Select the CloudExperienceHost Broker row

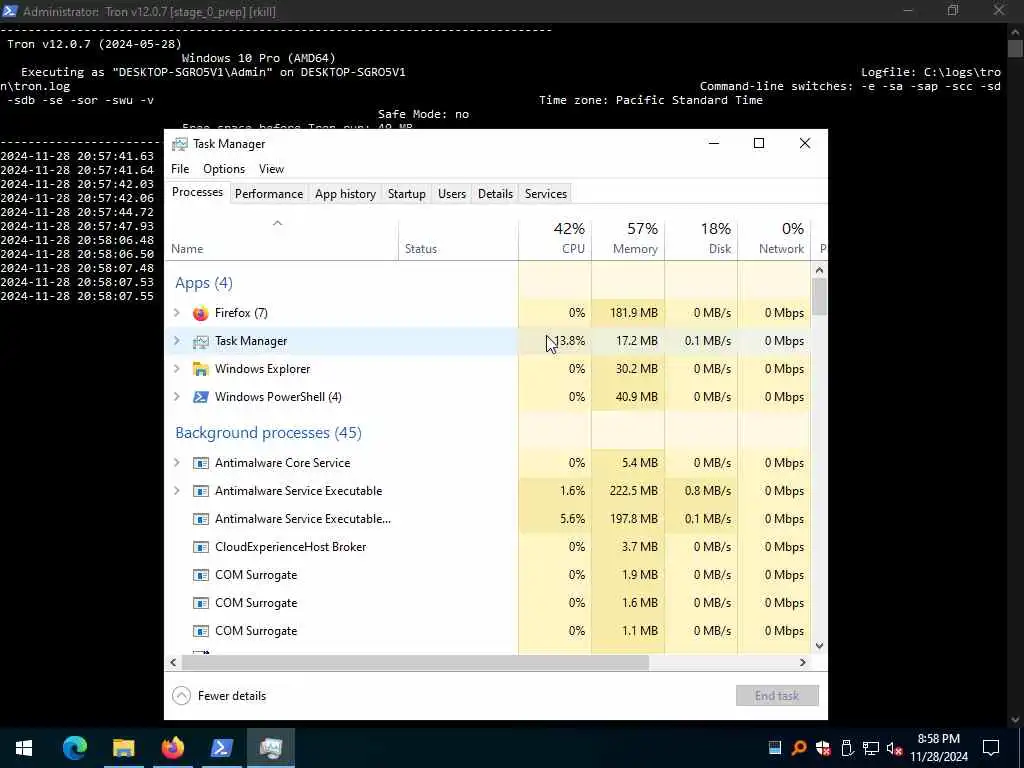(488, 547)
